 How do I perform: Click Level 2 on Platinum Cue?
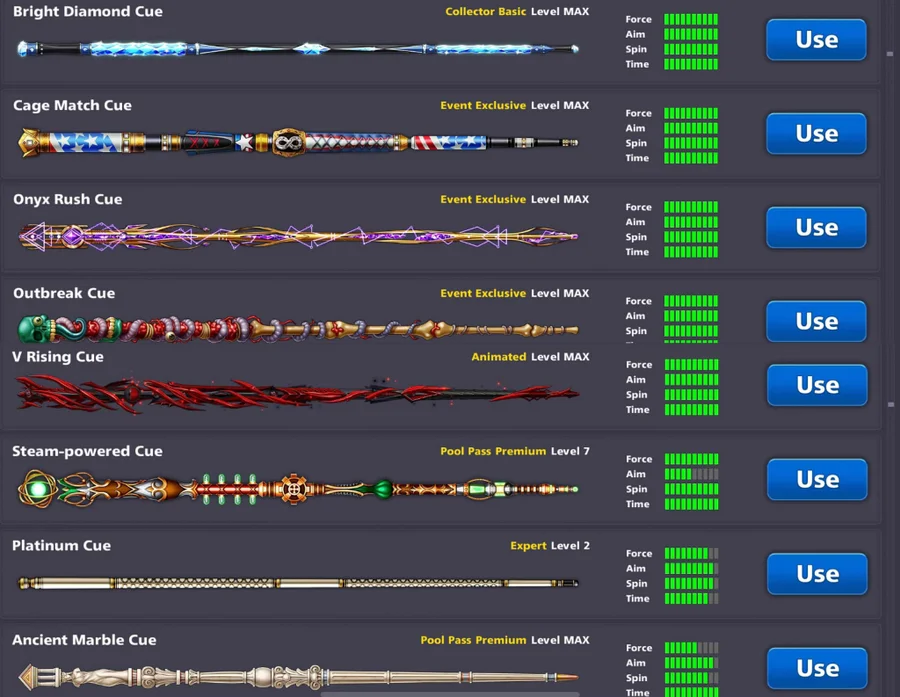pos(570,546)
